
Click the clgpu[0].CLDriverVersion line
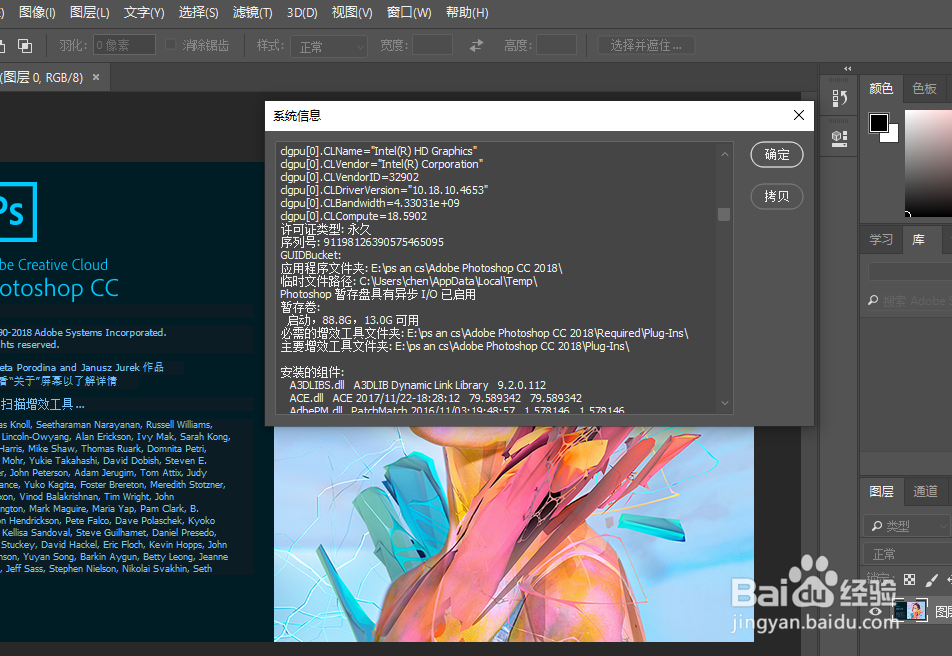(384, 190)
